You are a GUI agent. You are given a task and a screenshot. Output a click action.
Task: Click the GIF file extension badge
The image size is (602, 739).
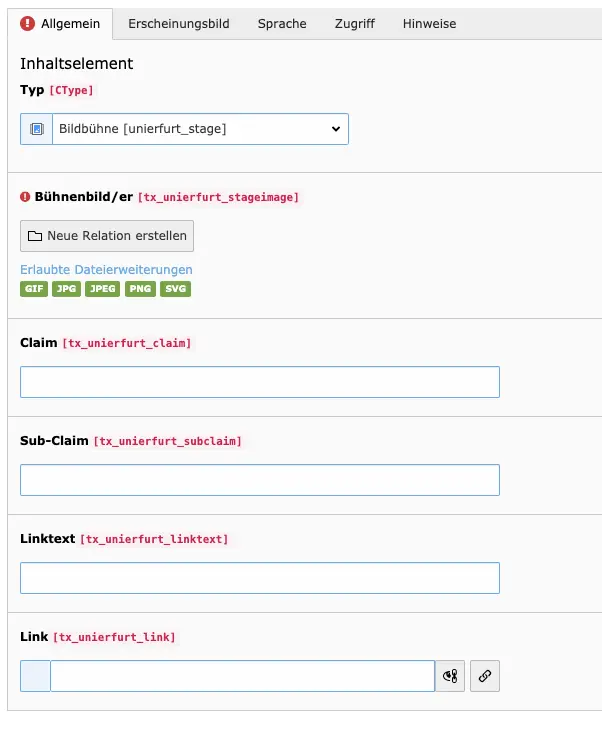tap(34, 289)
